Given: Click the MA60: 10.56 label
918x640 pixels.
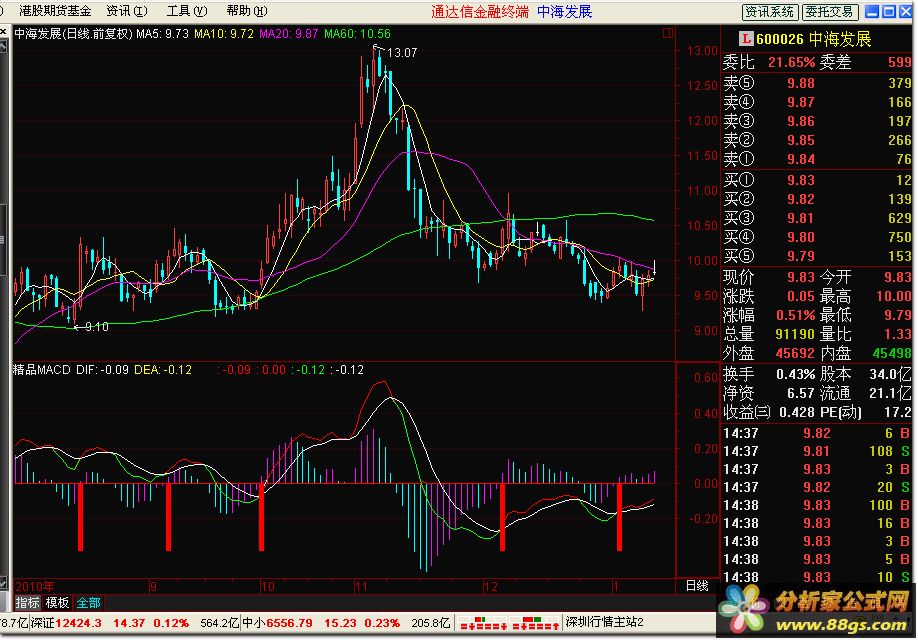Looking at the screenshot, I should tap(357, 34).
